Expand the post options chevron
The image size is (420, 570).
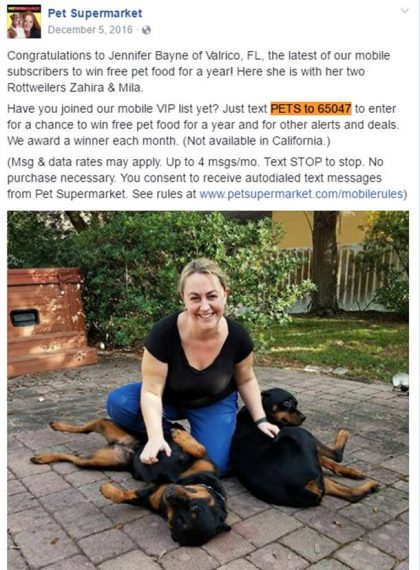[x=404, y=11]
